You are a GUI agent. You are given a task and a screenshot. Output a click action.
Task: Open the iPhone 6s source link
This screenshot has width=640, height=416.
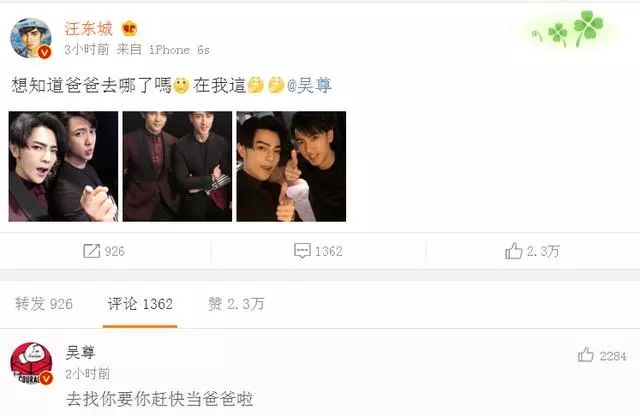coord(179,50)
